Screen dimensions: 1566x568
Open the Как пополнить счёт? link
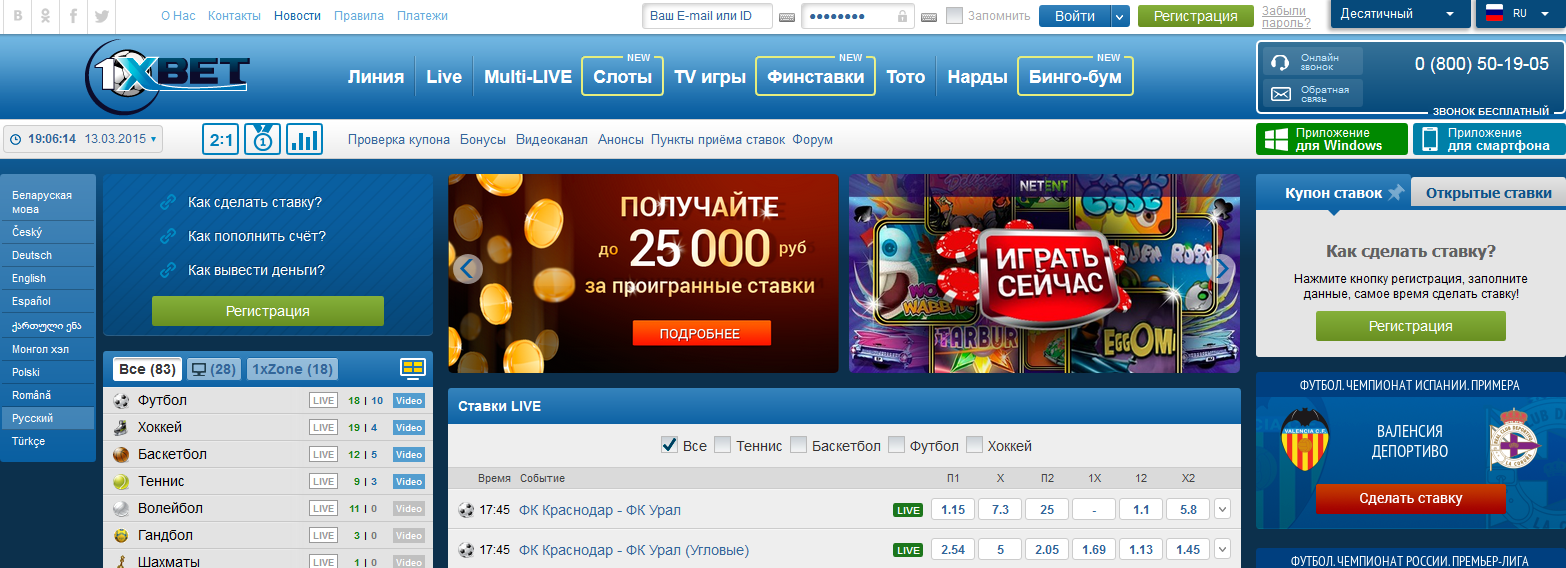pos(257,236)
